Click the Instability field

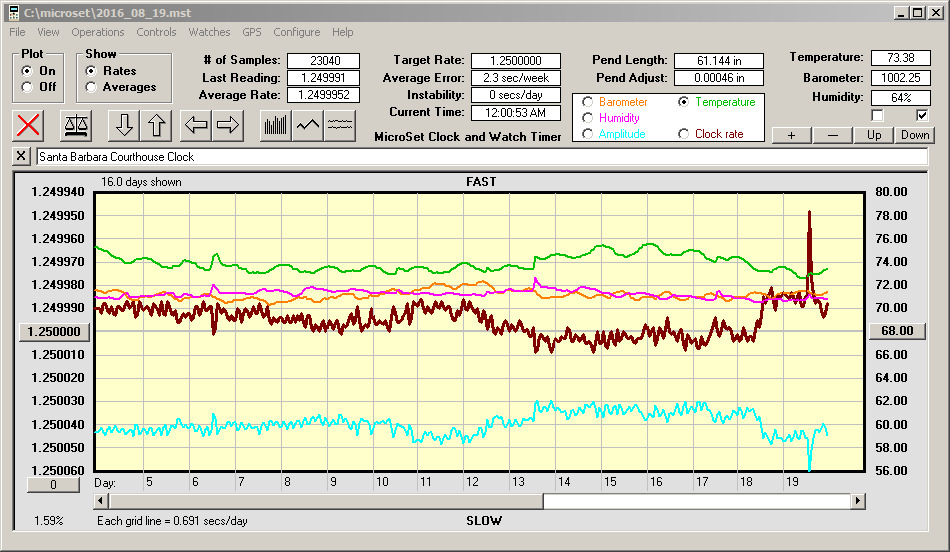coord(516,95)
